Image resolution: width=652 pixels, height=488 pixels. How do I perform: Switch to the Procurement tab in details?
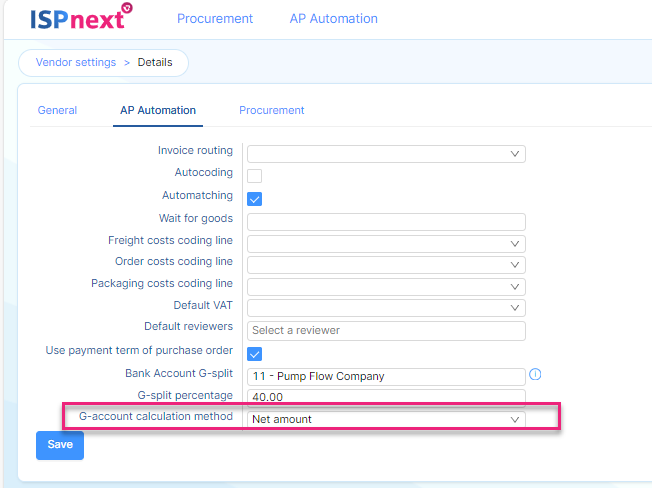coord(272,110)
